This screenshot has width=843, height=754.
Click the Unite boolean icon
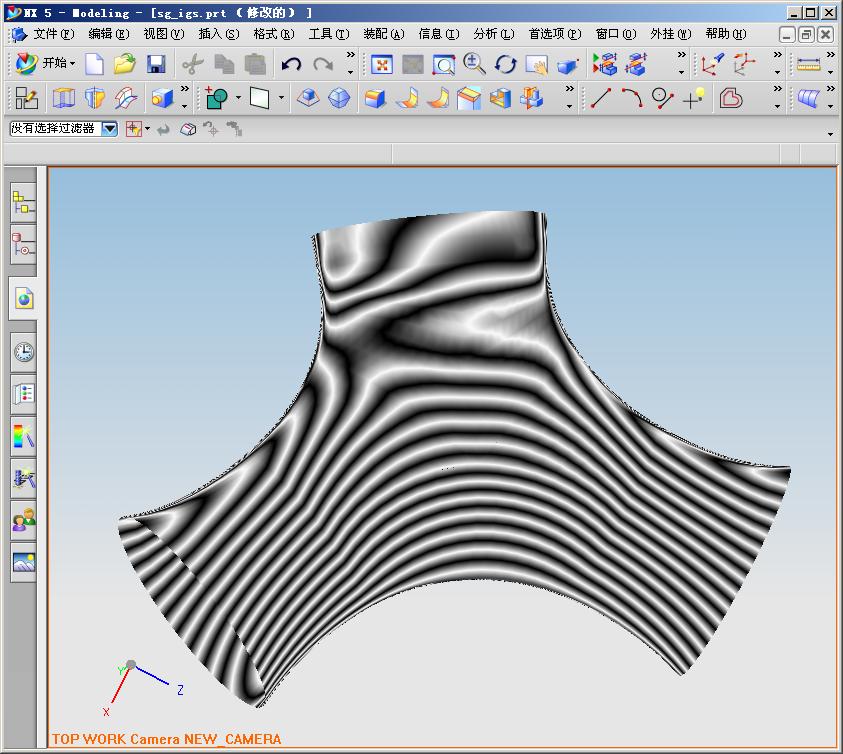click(x=217, y=98)
